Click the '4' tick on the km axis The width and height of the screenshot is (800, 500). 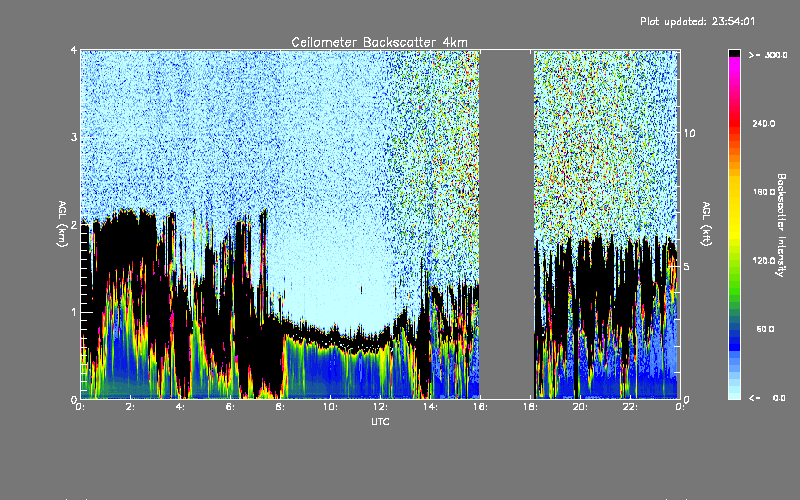tap(74, 51)
